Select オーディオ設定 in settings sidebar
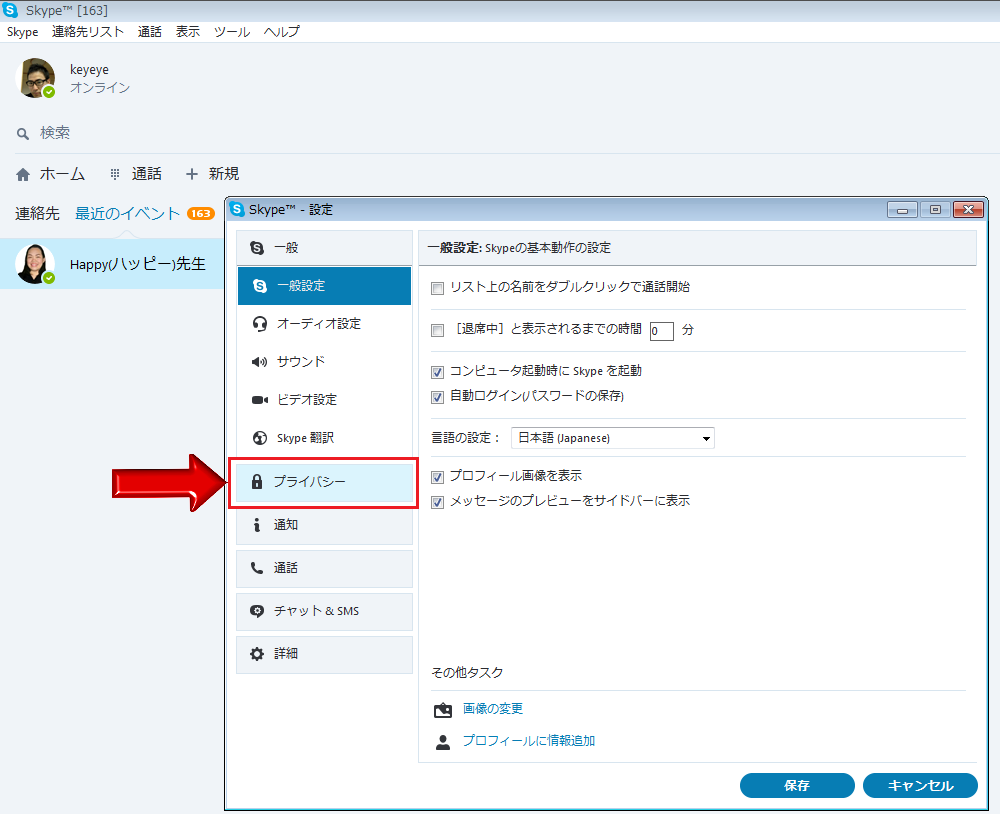 325,324
